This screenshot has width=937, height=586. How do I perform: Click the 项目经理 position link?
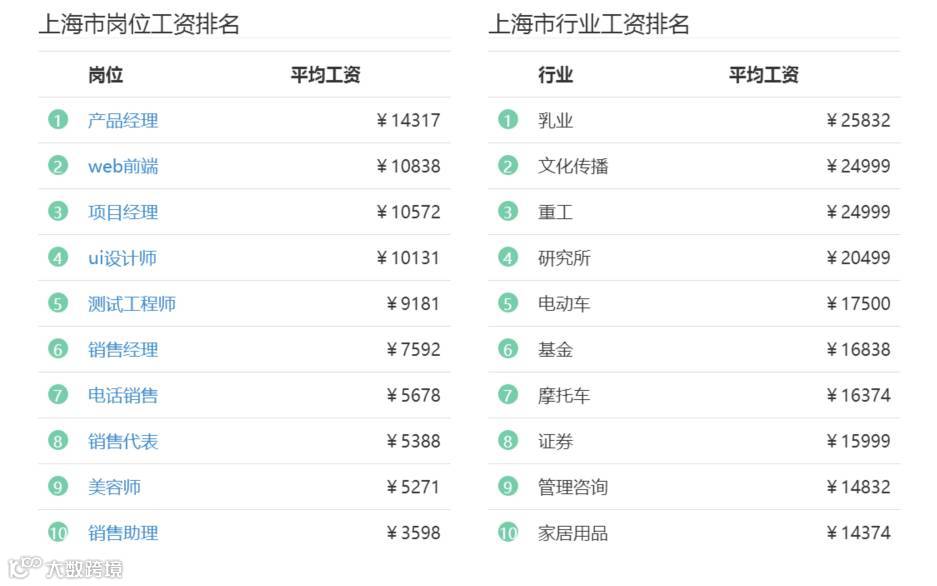[x=123, y=212]
